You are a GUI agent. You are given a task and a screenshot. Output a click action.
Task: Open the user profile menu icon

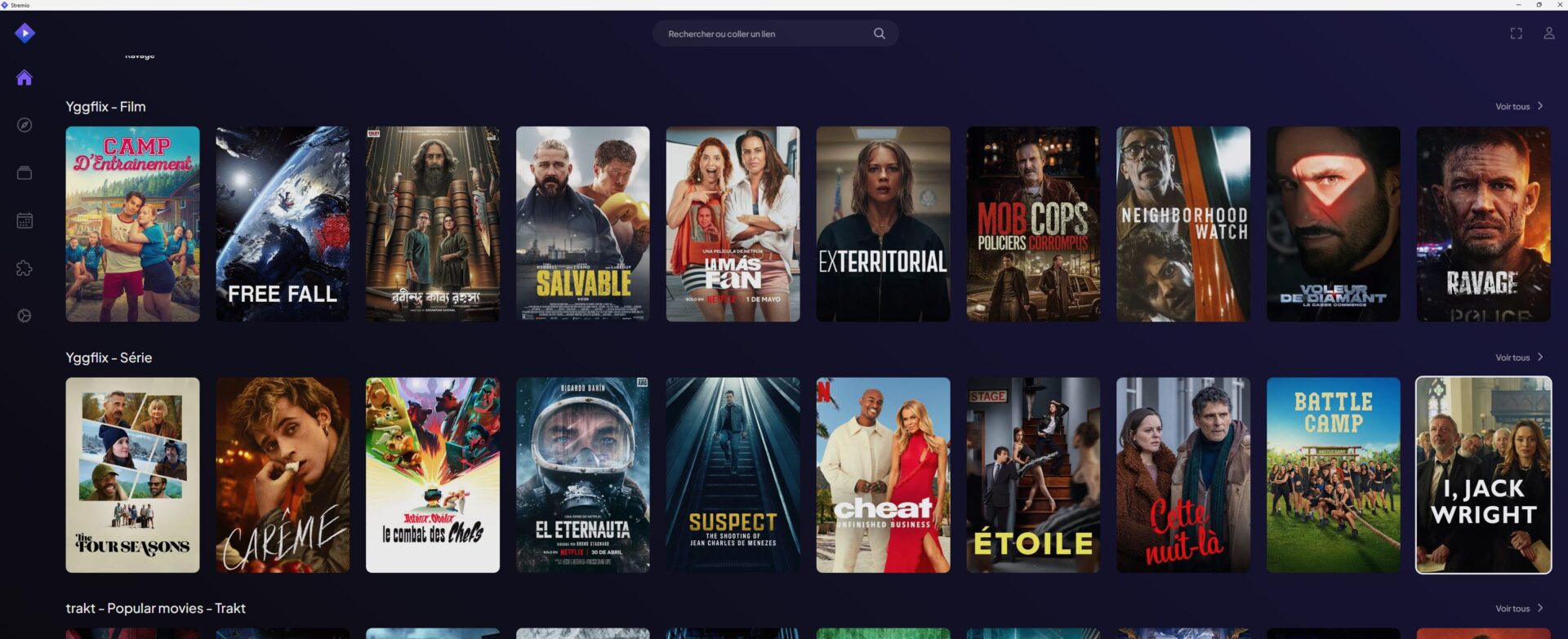point(1548,33)
